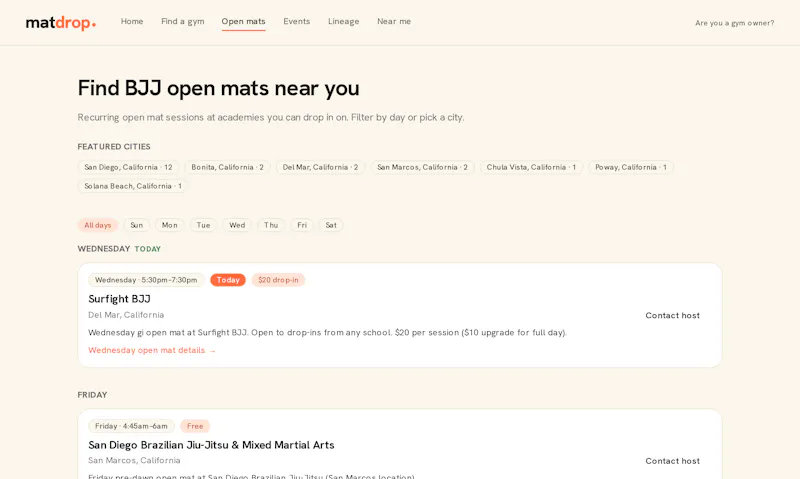The width and height of the screenshot is (800, 479).
Task: Select the Chula Vista, California city chip
Action: 531,167
